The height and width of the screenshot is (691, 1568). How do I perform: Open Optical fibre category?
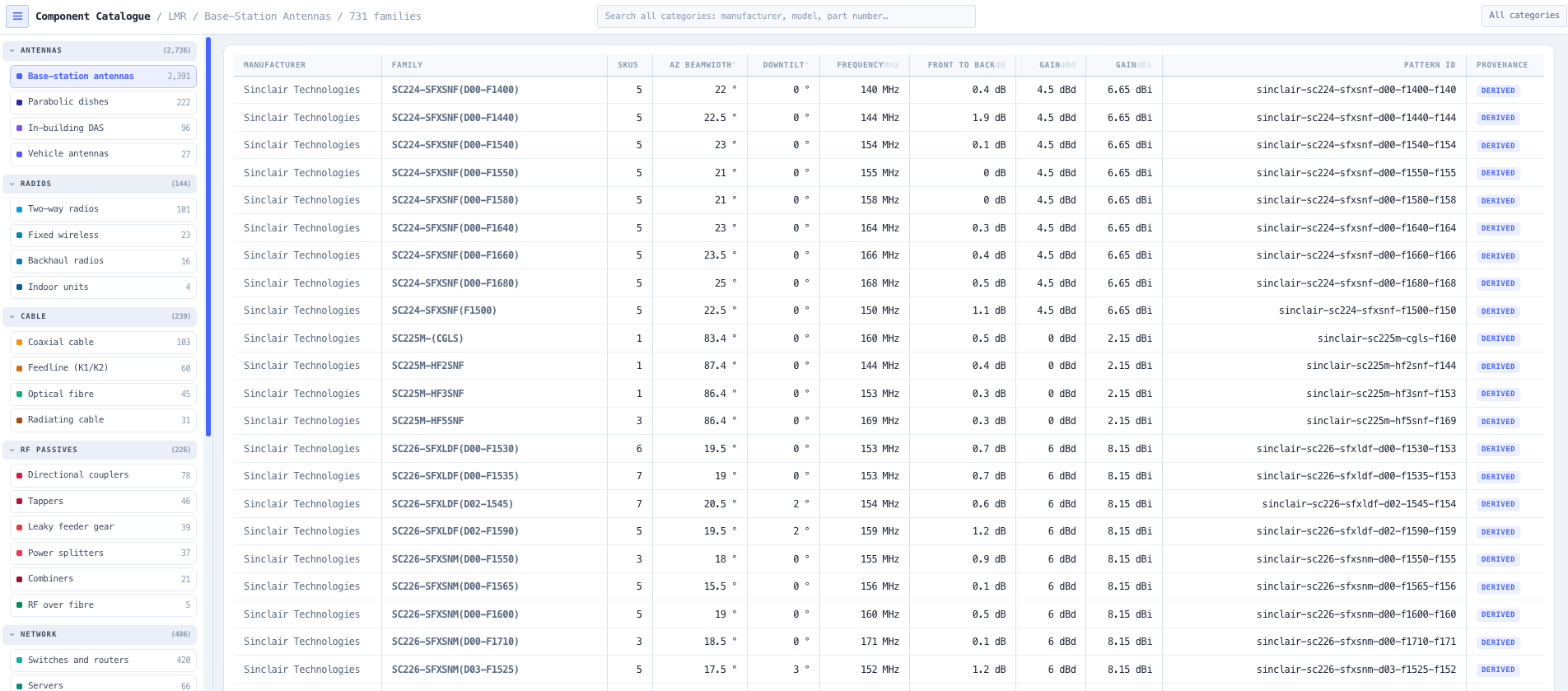[x=103, y=394]
